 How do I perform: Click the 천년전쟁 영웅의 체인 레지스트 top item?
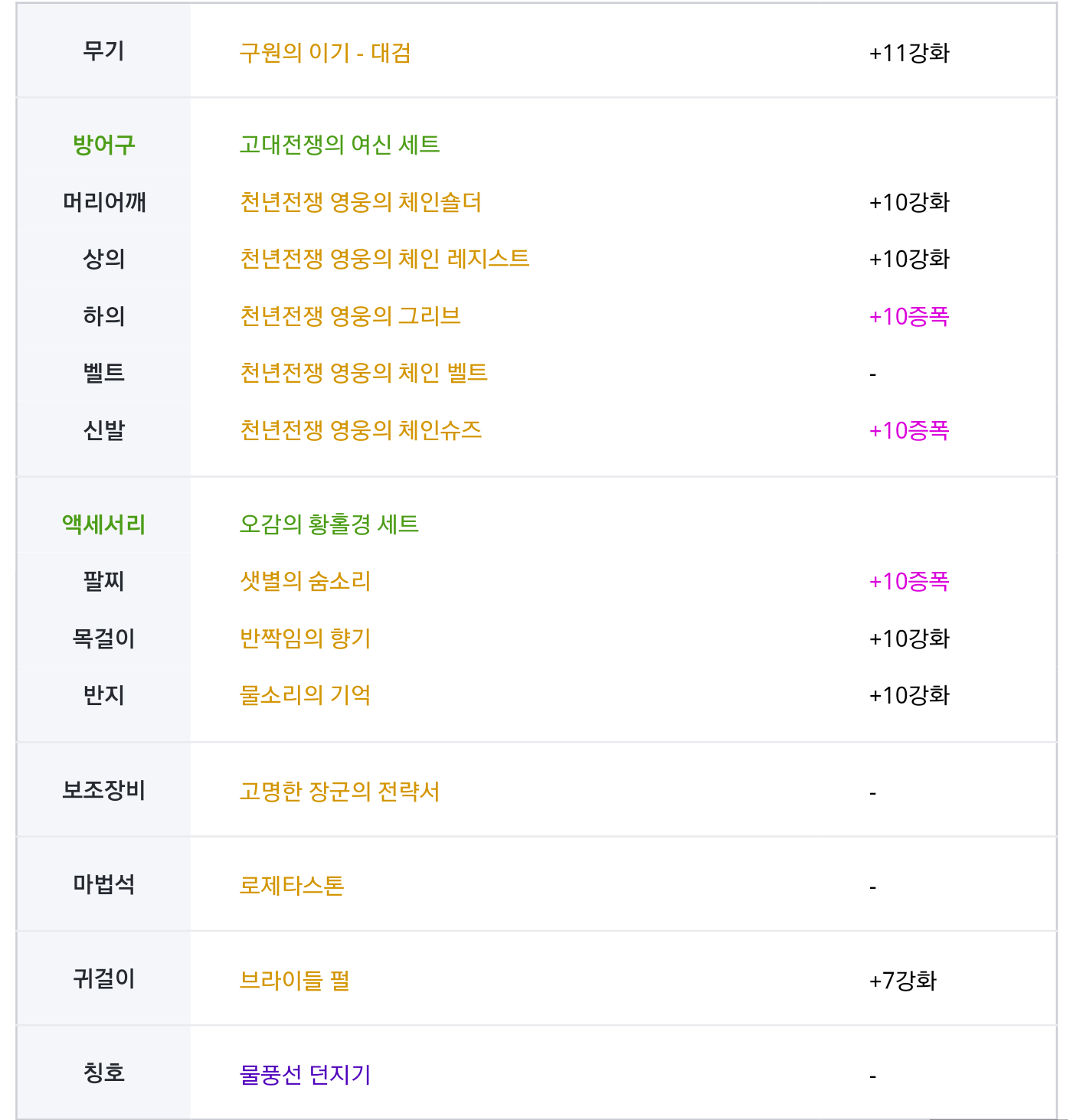[x=384, y=259]
